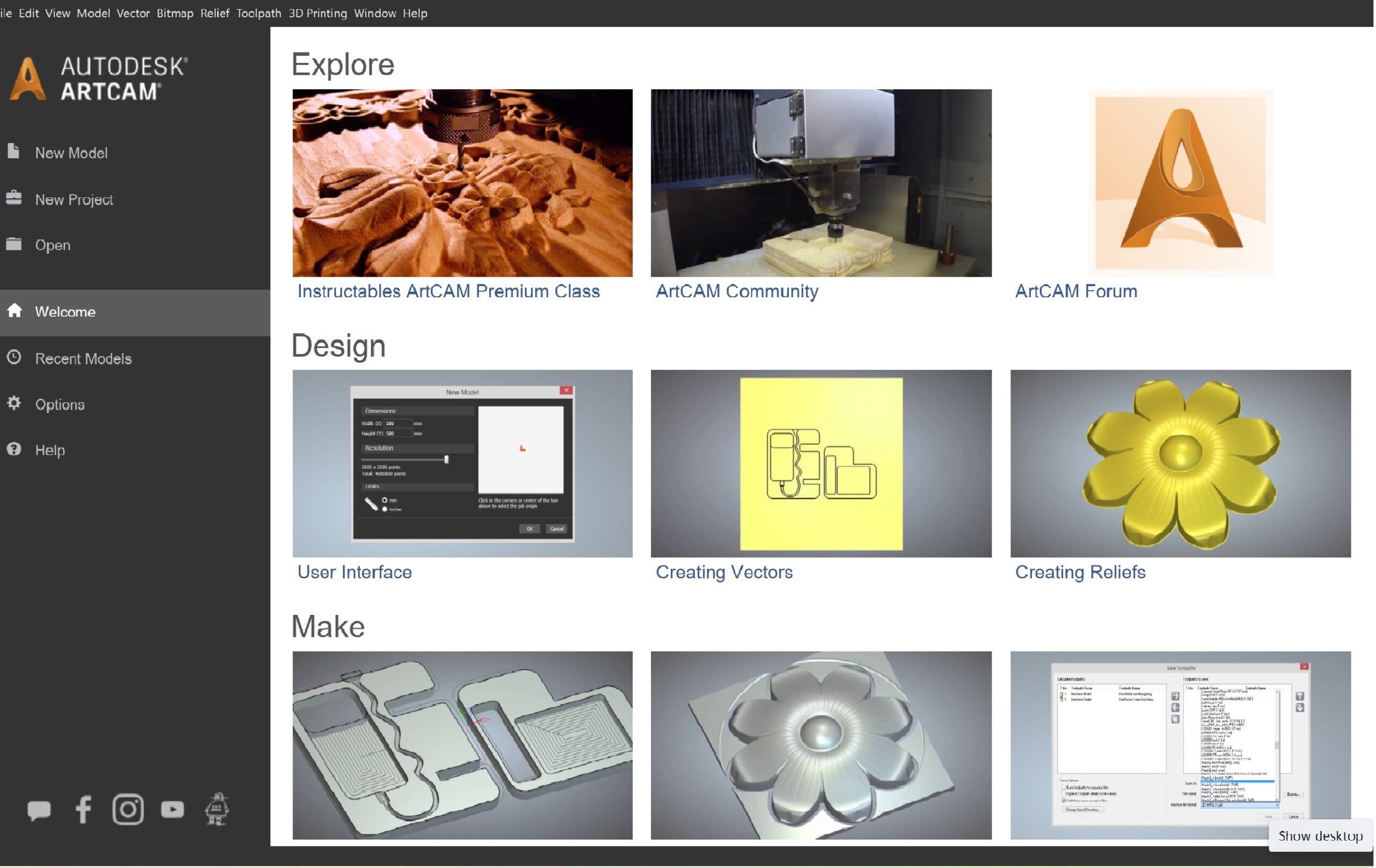Image resolution: width=1376 pixels, height=868 pixels.
Task: Open the Instagram social icon
Action: point(127,809)
